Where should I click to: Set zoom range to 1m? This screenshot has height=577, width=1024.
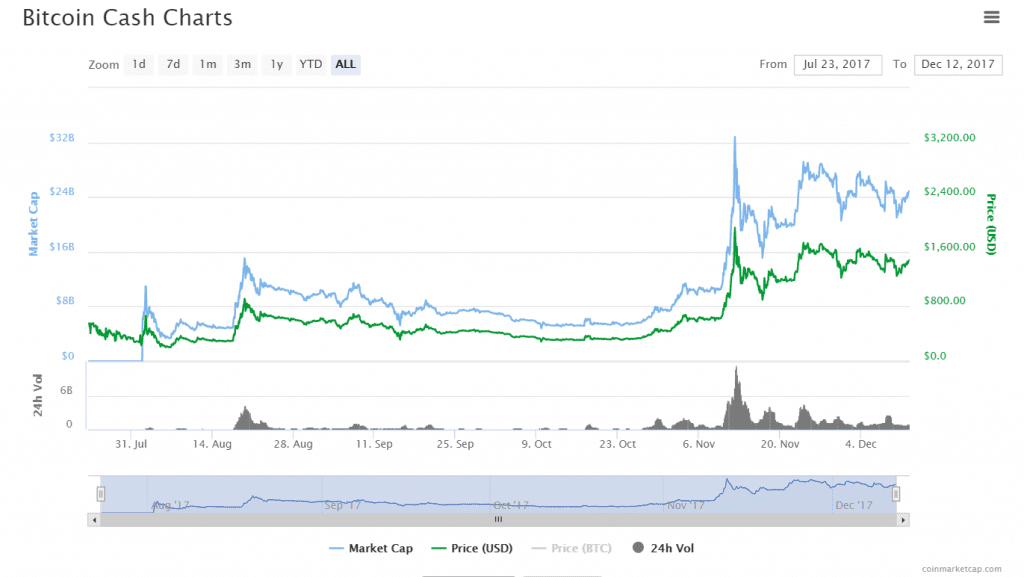208,64
